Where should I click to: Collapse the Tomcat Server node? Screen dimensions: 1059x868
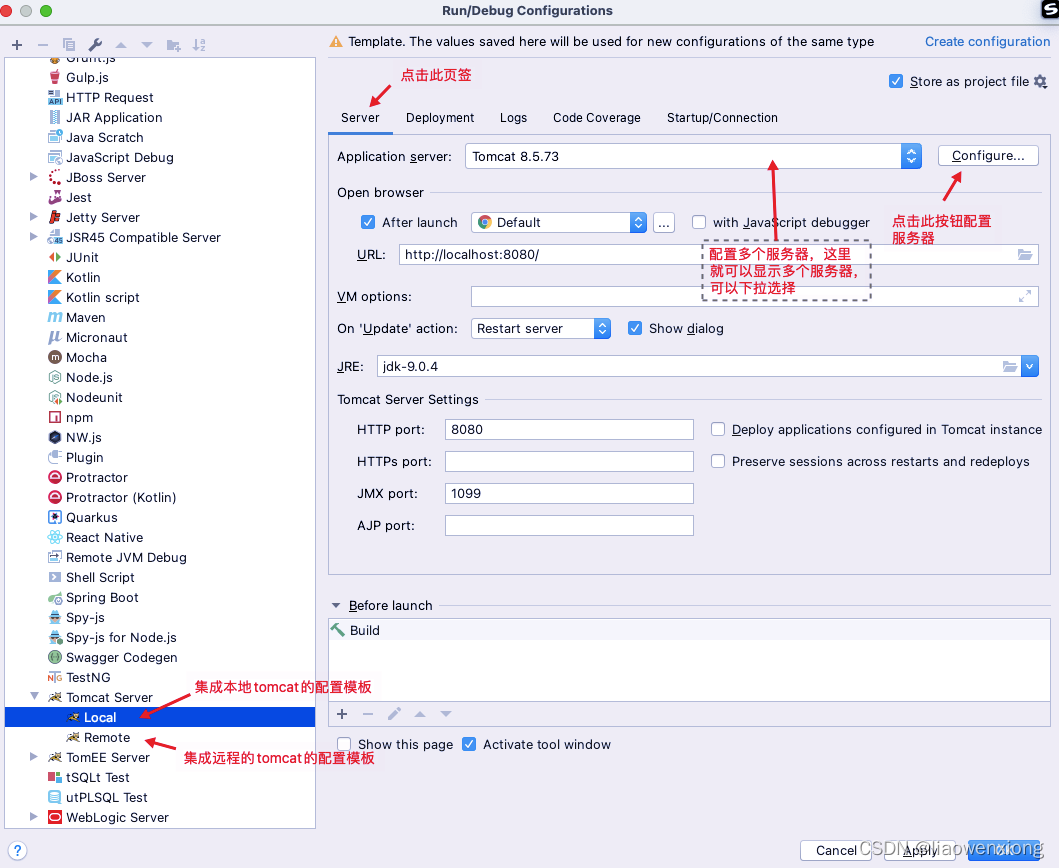(34, 696)
